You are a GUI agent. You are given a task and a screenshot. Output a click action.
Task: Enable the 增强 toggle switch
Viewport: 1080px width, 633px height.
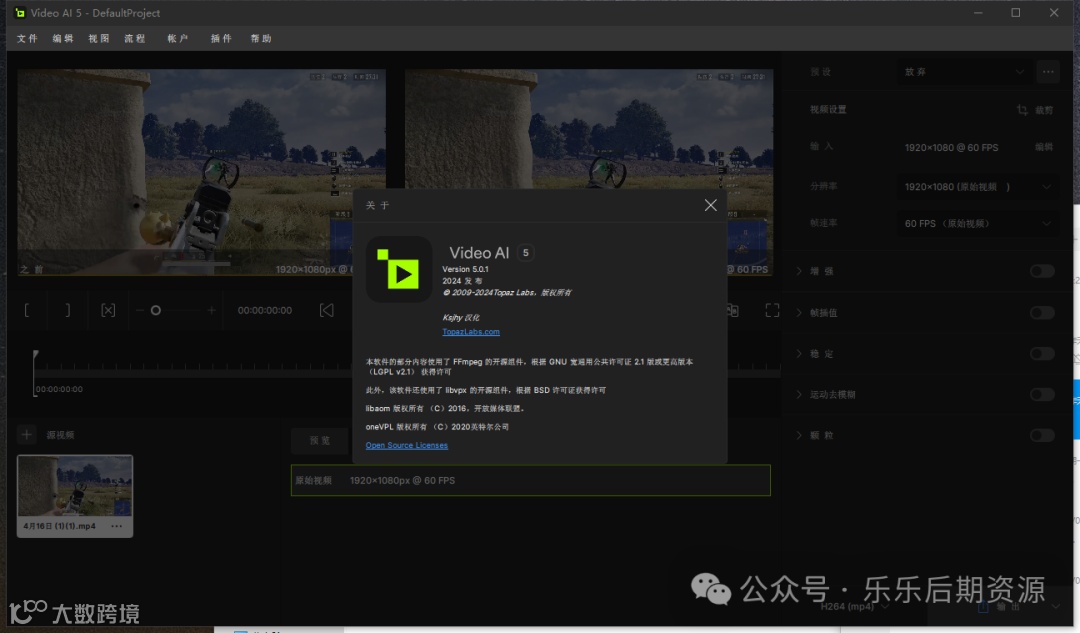1042,271
